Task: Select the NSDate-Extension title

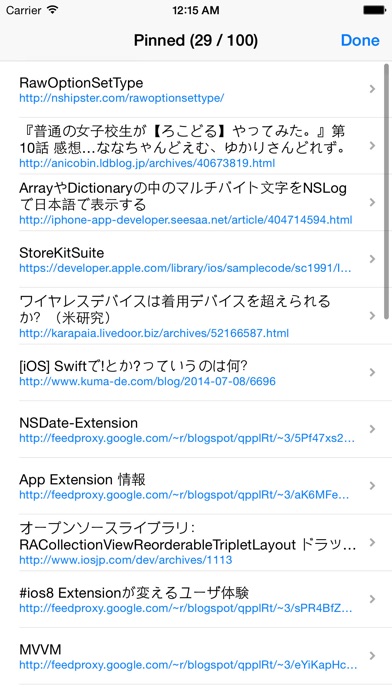Action: 79,423
